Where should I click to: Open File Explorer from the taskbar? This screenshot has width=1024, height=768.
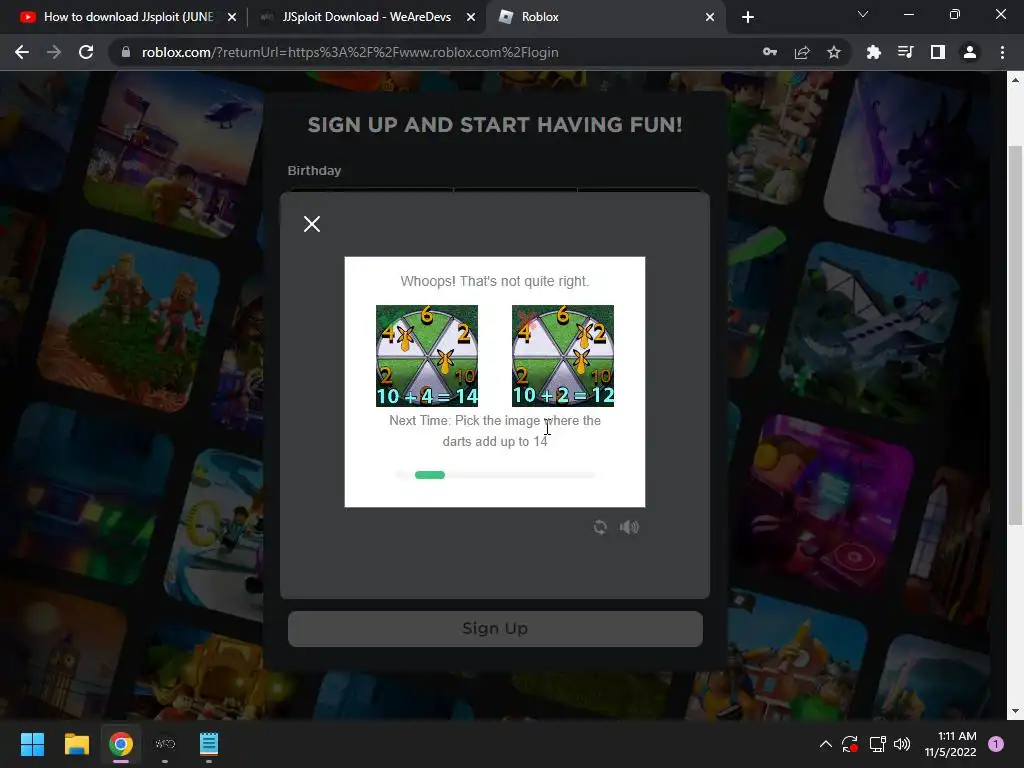pyautogui.click(x=76, y=744)
